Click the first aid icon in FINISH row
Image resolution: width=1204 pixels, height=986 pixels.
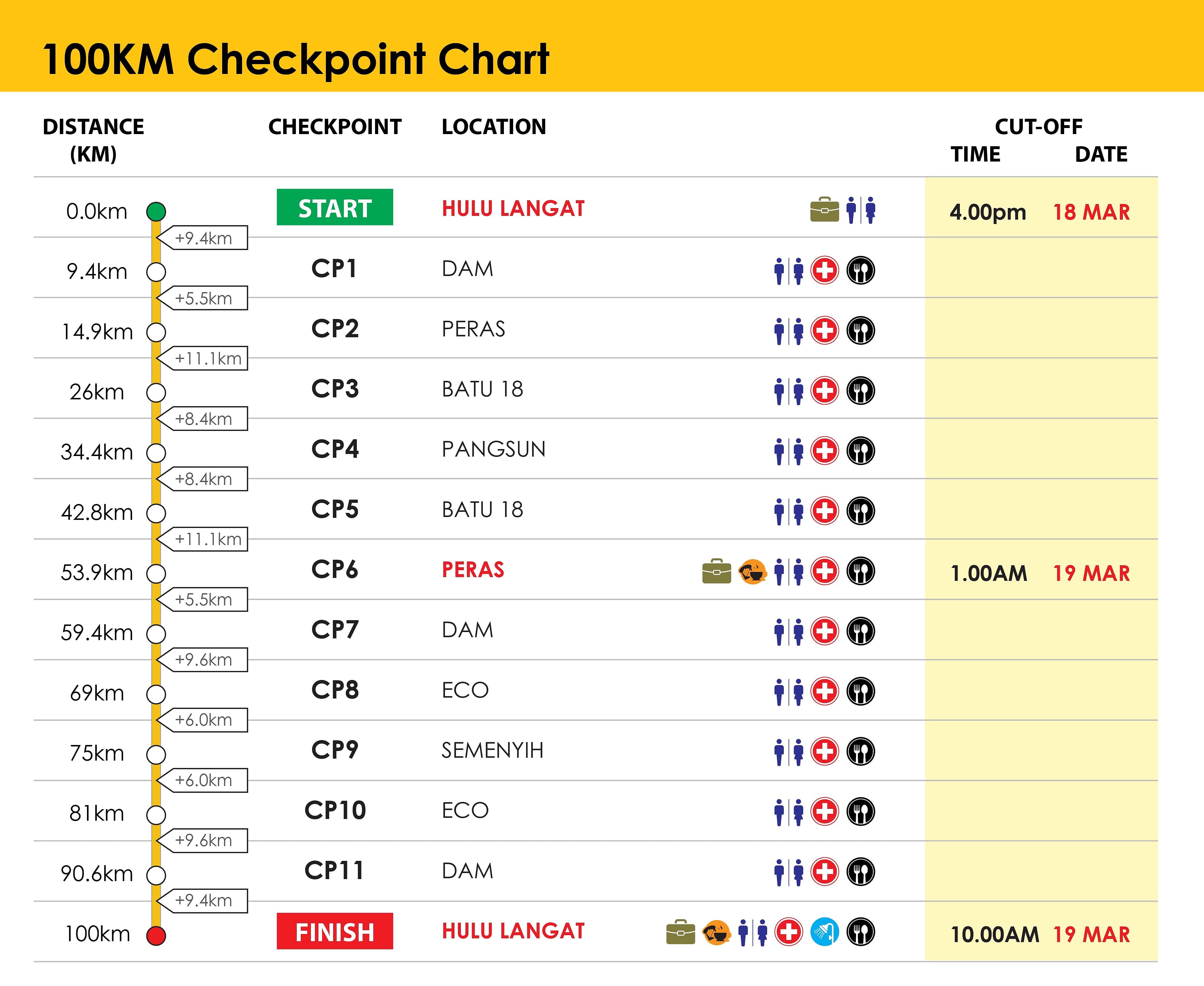[x=788, y=932]
